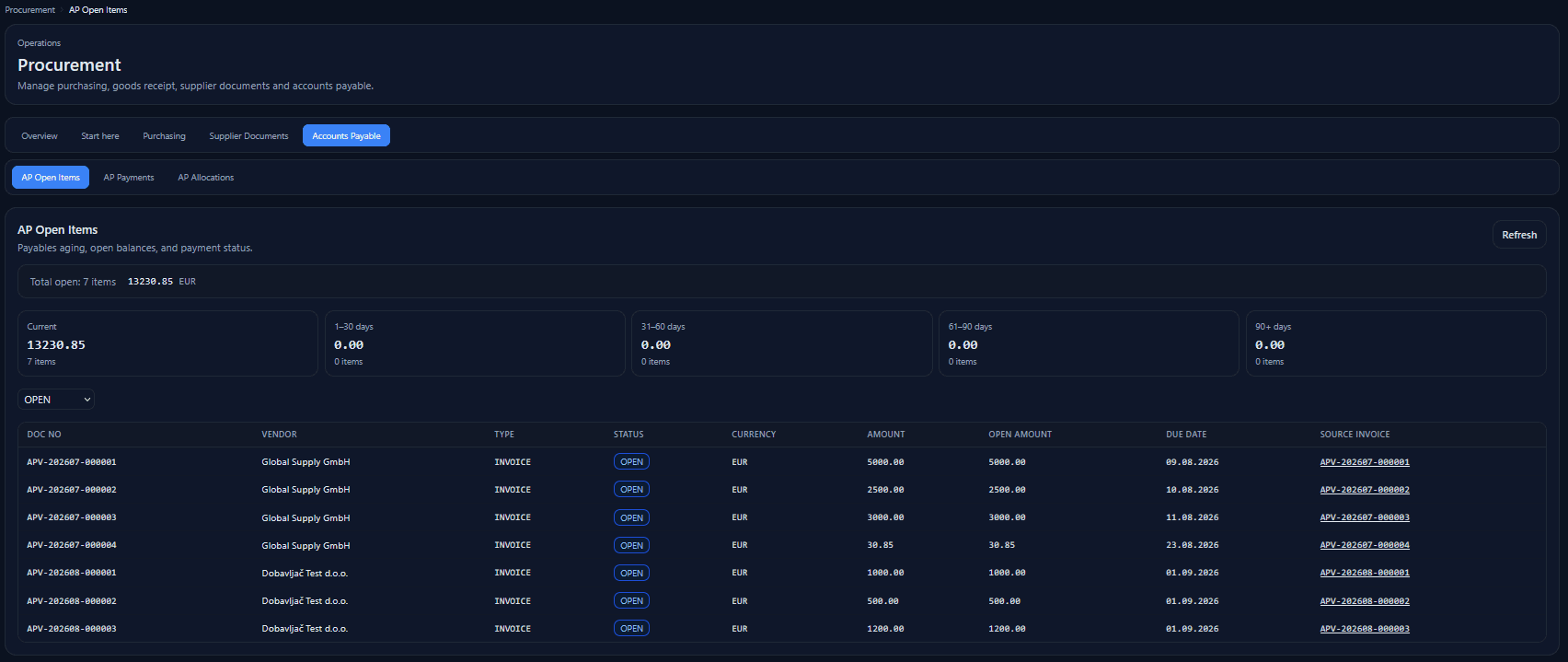Click the AMOUNT column header
Image resolution: width=1568 pixels, height=662 pixels.
(886, 435)
